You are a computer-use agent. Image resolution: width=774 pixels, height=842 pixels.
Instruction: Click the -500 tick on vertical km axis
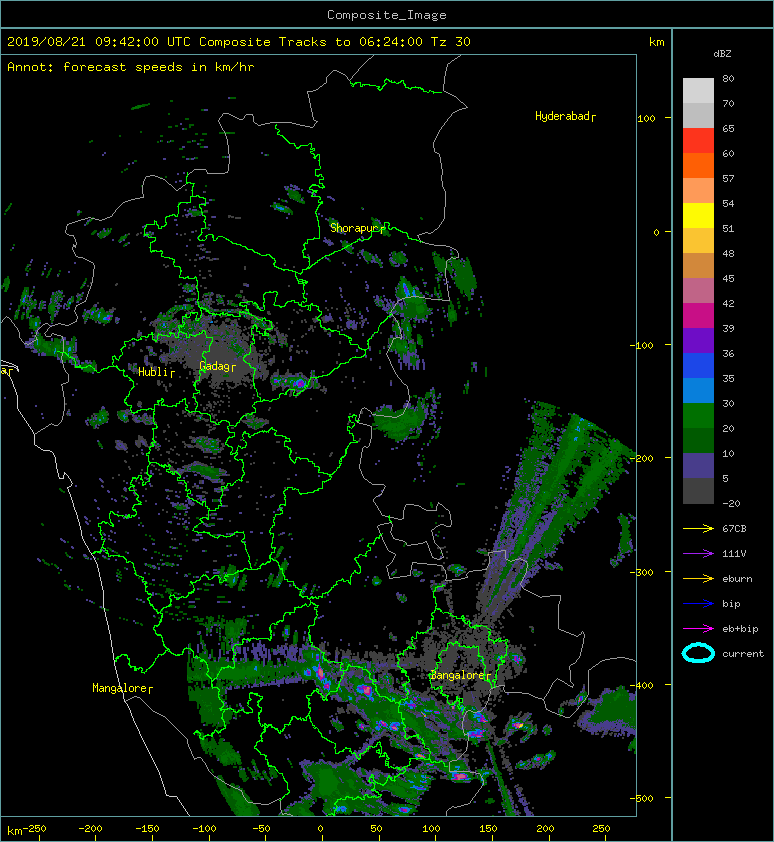pyautogui.click(x=644, y=799)
